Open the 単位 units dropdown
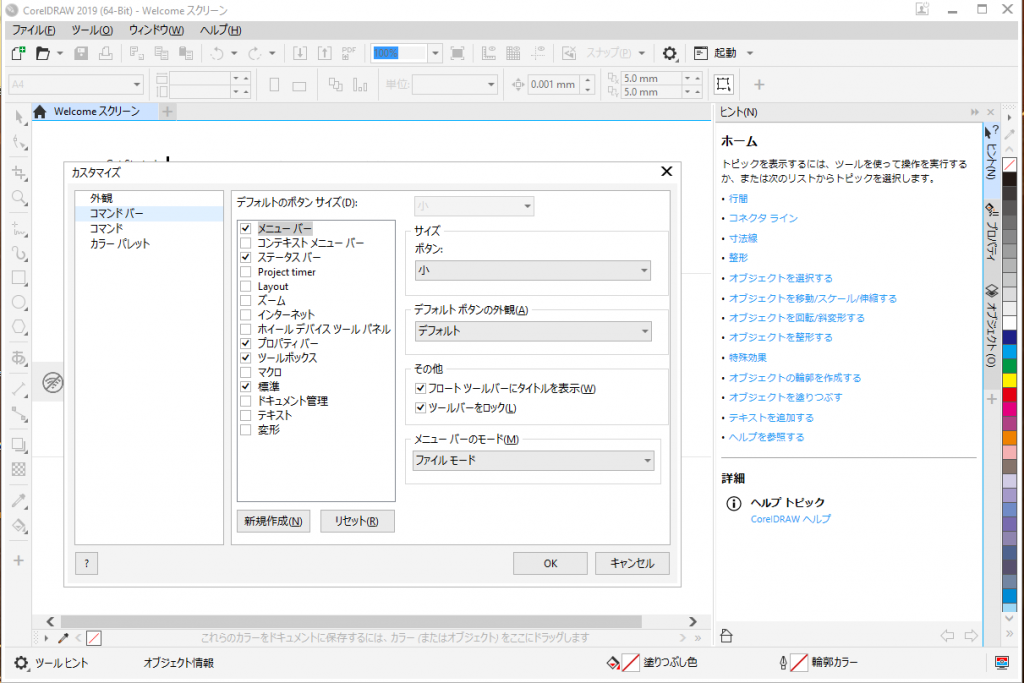The height and width of the screenshot is (683, 1024). point(491,84)
